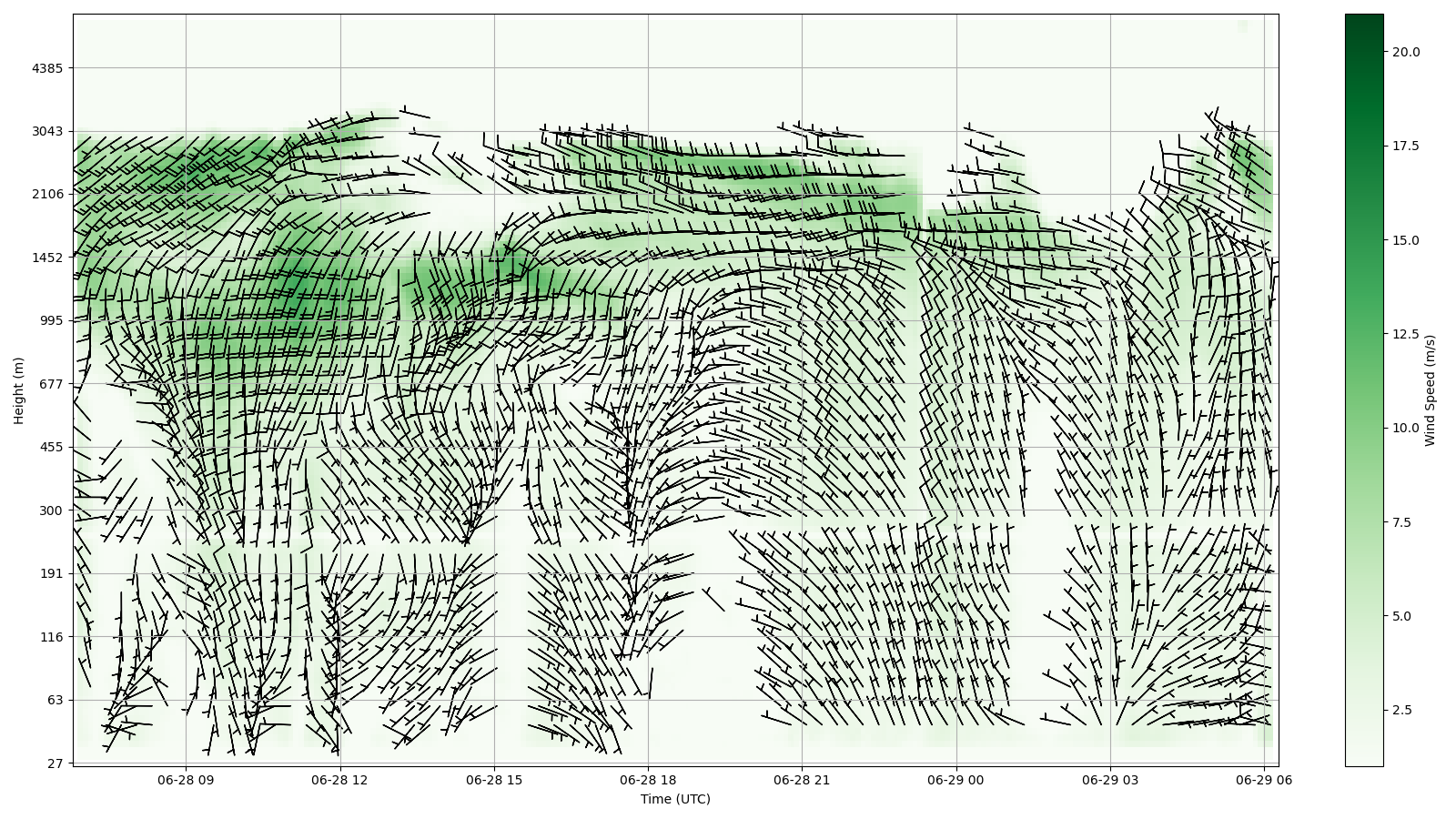Click the darkest green top of the colorbar
Screen dimensions: 1456x819
1363,20
